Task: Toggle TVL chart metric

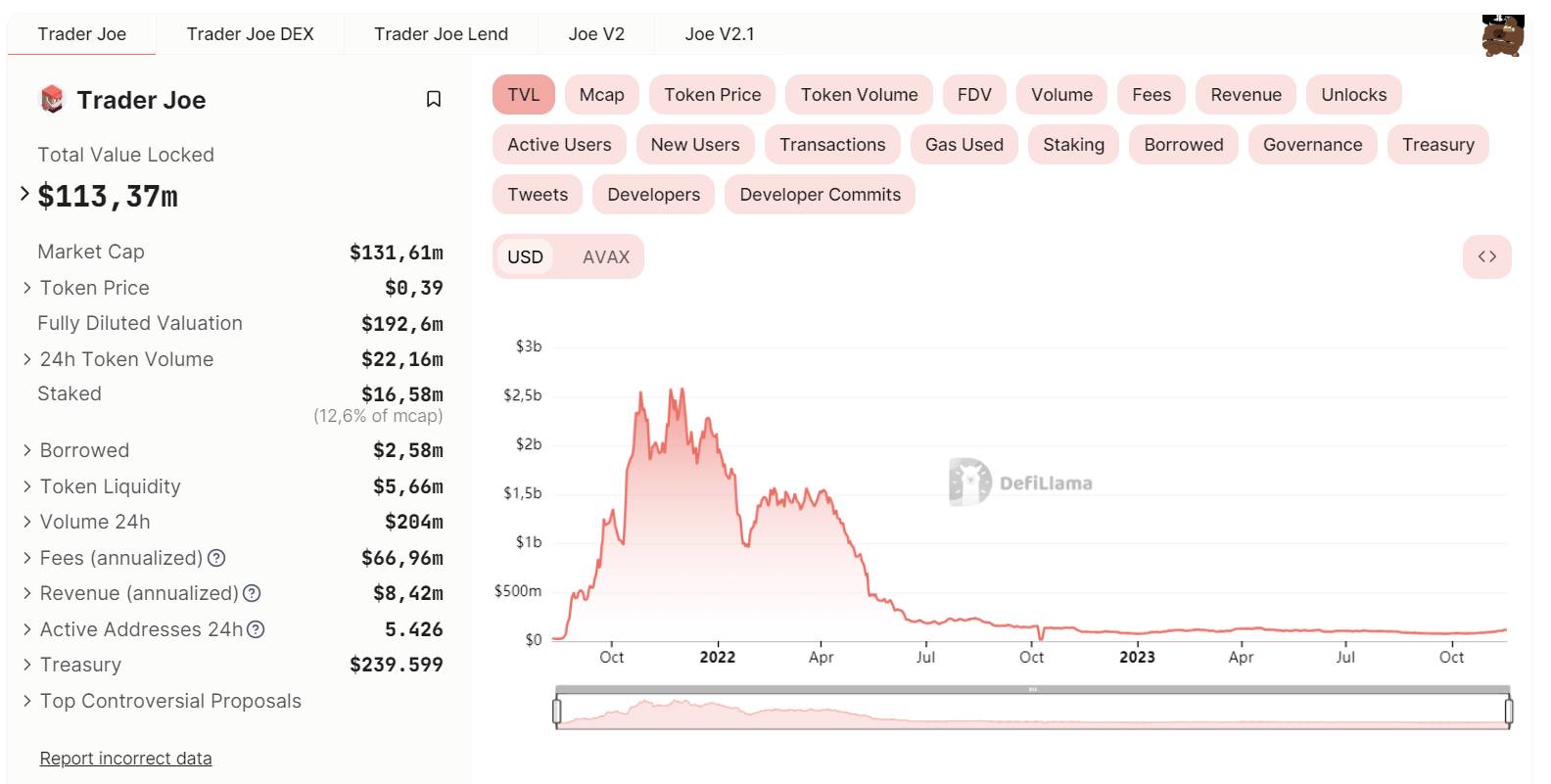Action: (x=524, y=95)
